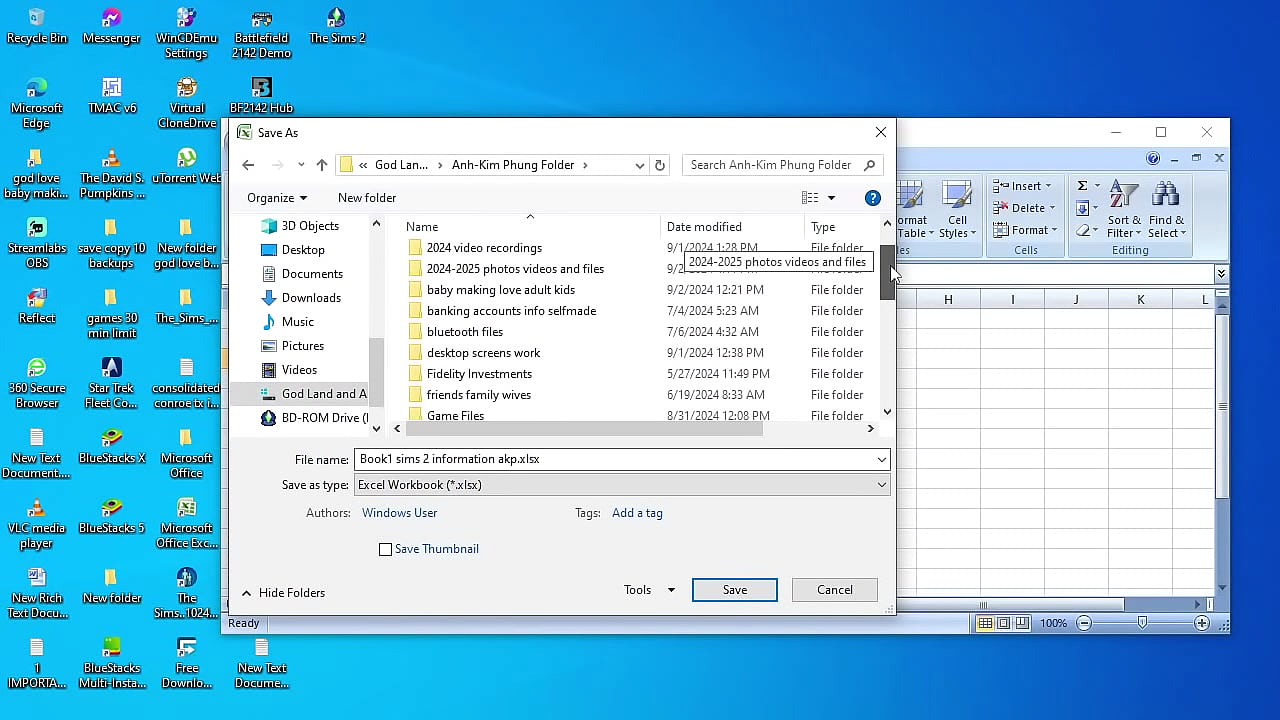
Task: Open Battlefield 2142 Demo desktop icon
Action: (262, 34)
